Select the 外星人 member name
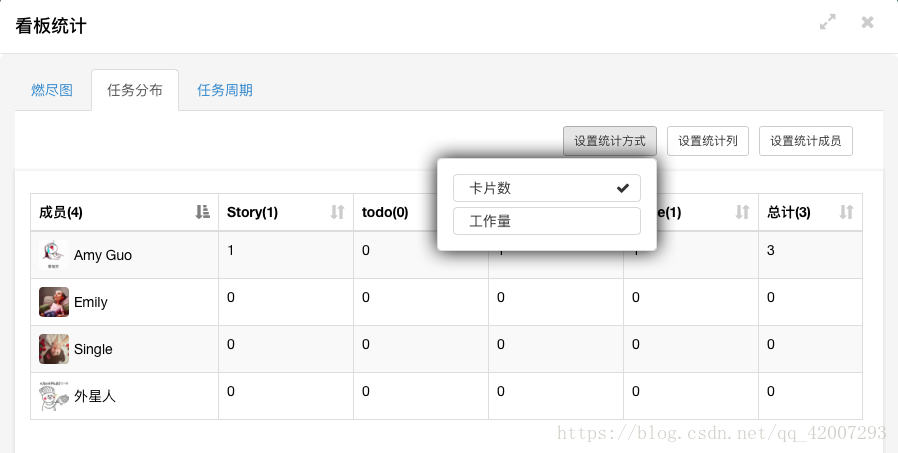Image resolution: width=898 pixels, height=453 pixels. [x=95, y=396]
